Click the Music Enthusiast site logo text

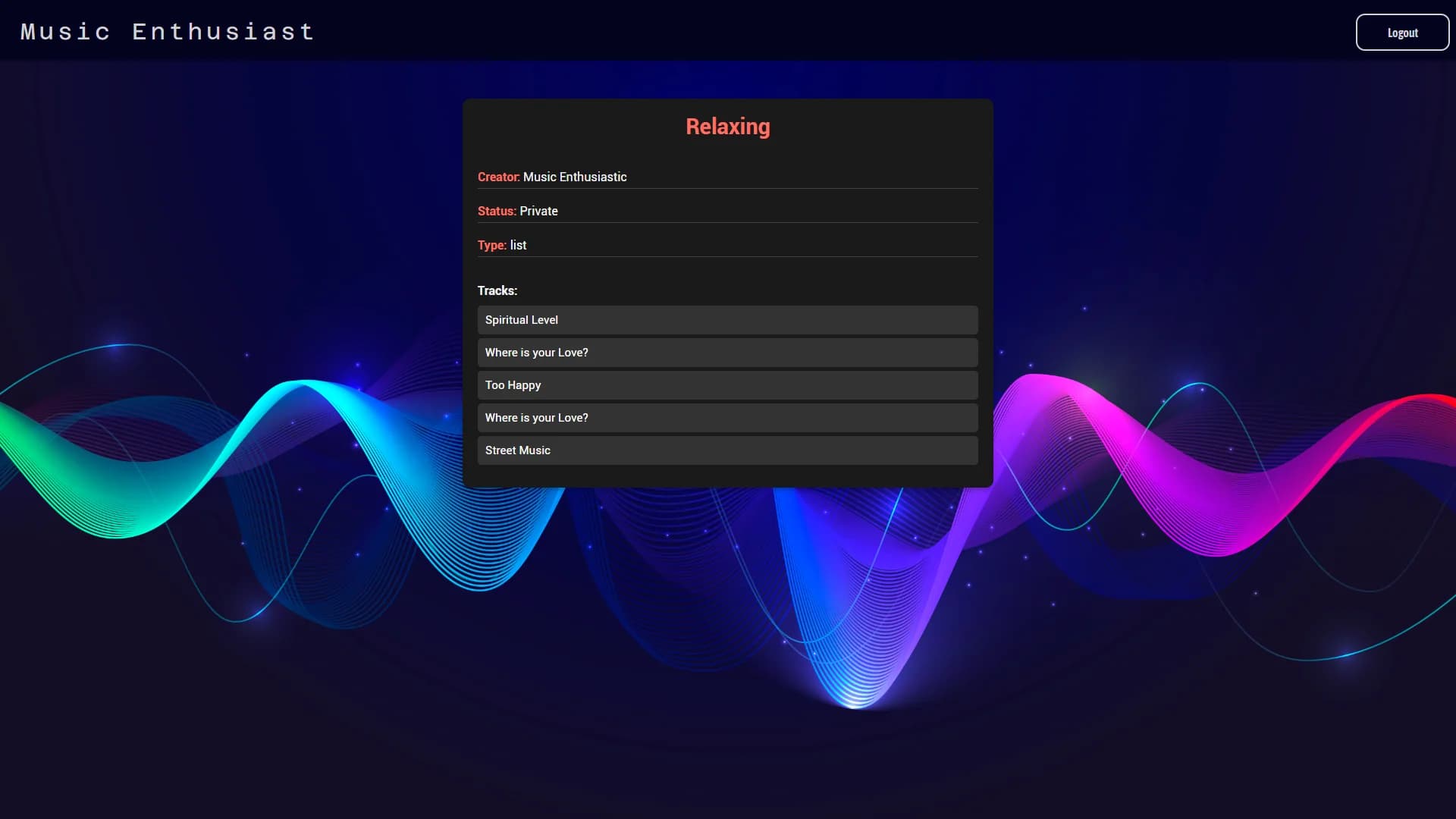(x=167, y=32)
